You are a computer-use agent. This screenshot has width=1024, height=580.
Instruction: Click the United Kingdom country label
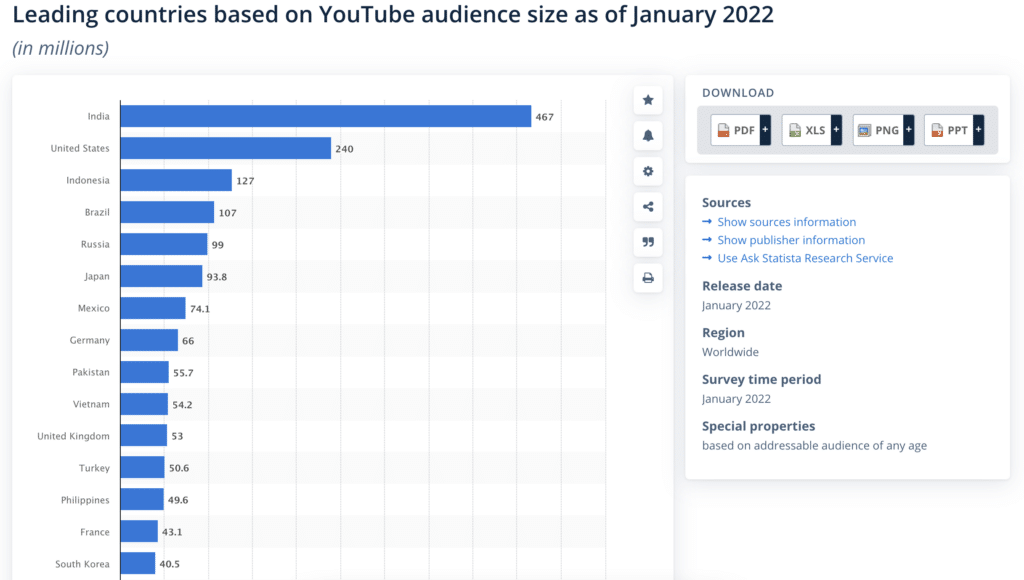point(73,436)
